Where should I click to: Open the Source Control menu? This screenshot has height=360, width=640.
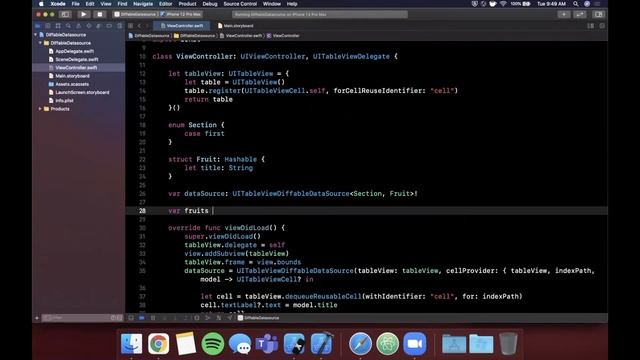[x=240, y=4]
